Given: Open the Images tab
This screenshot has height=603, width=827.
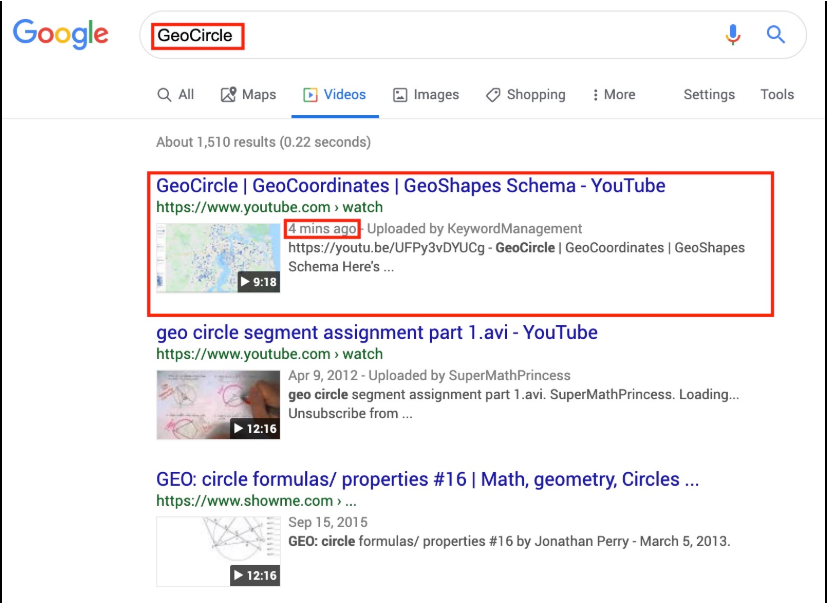Looking at the screenshot, I should [426, 94].
